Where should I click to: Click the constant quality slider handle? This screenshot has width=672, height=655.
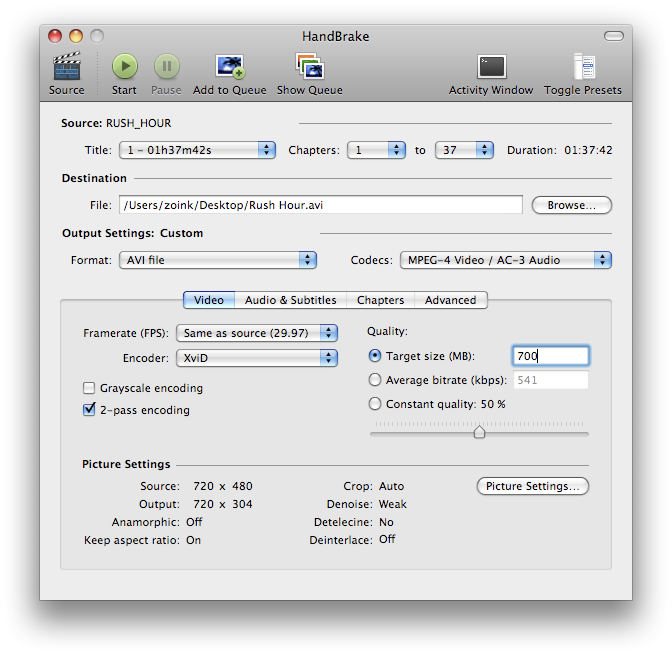point(479,432)
